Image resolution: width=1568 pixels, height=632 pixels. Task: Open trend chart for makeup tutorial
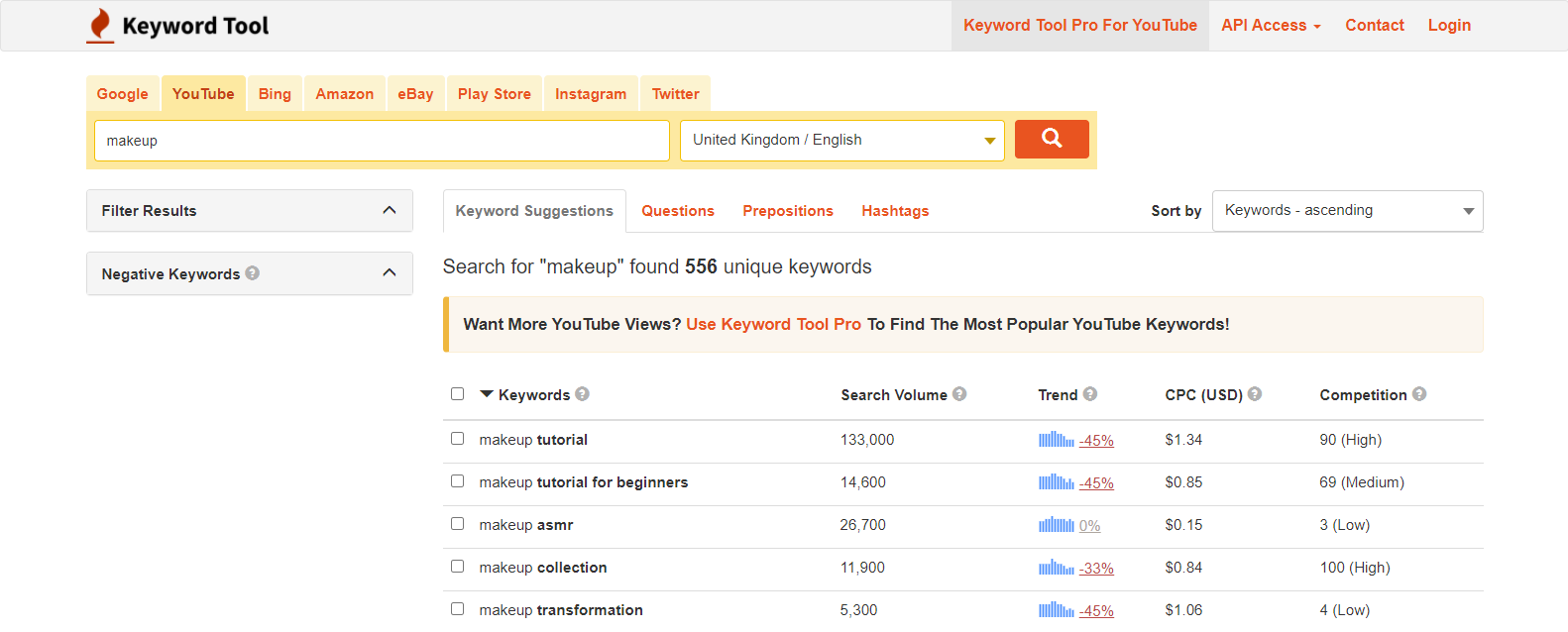pyautogui.click(x=1056, y=439)
